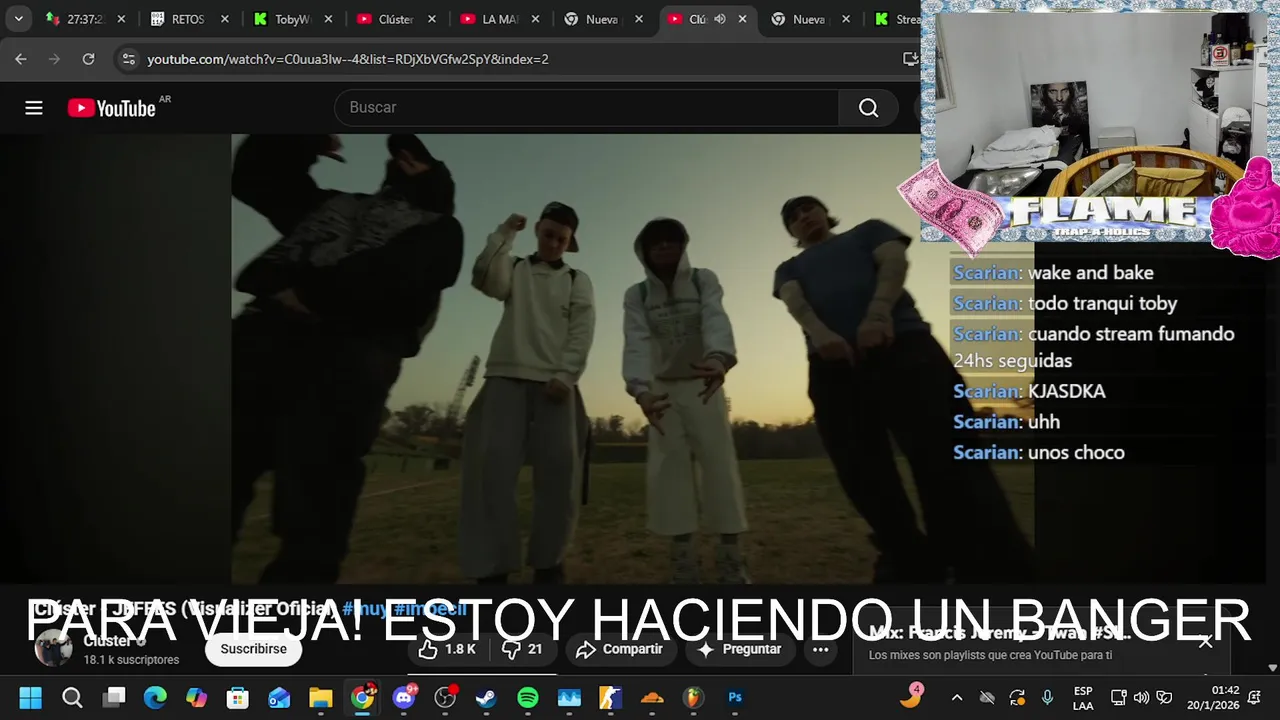The width and height of the screenshot is (1280, 720).
Task: Open FL Studio from the taskbar
Action: pyautogui.click(x=693, y=698)
